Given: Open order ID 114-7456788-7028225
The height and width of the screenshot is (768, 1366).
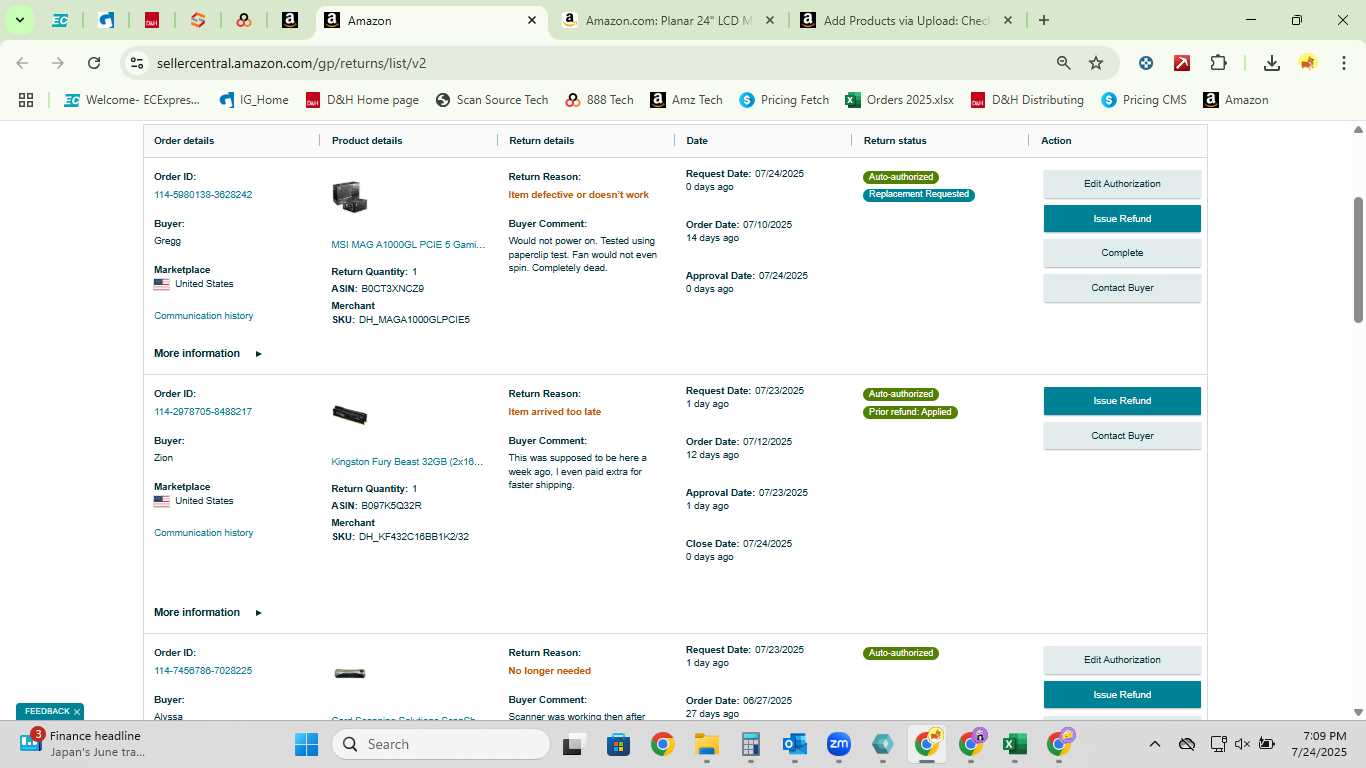Looking at the screenshot, I should [203, 671].
